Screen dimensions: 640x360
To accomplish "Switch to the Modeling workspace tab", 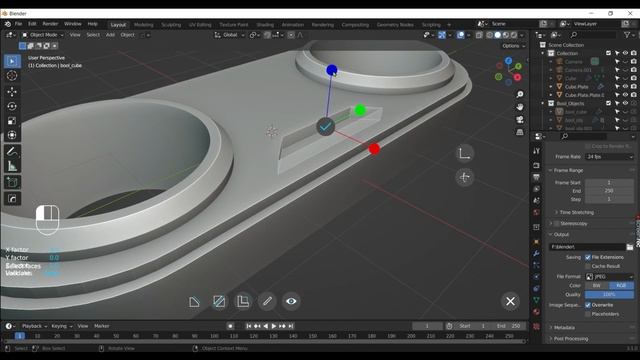I will tap(144, 25).
